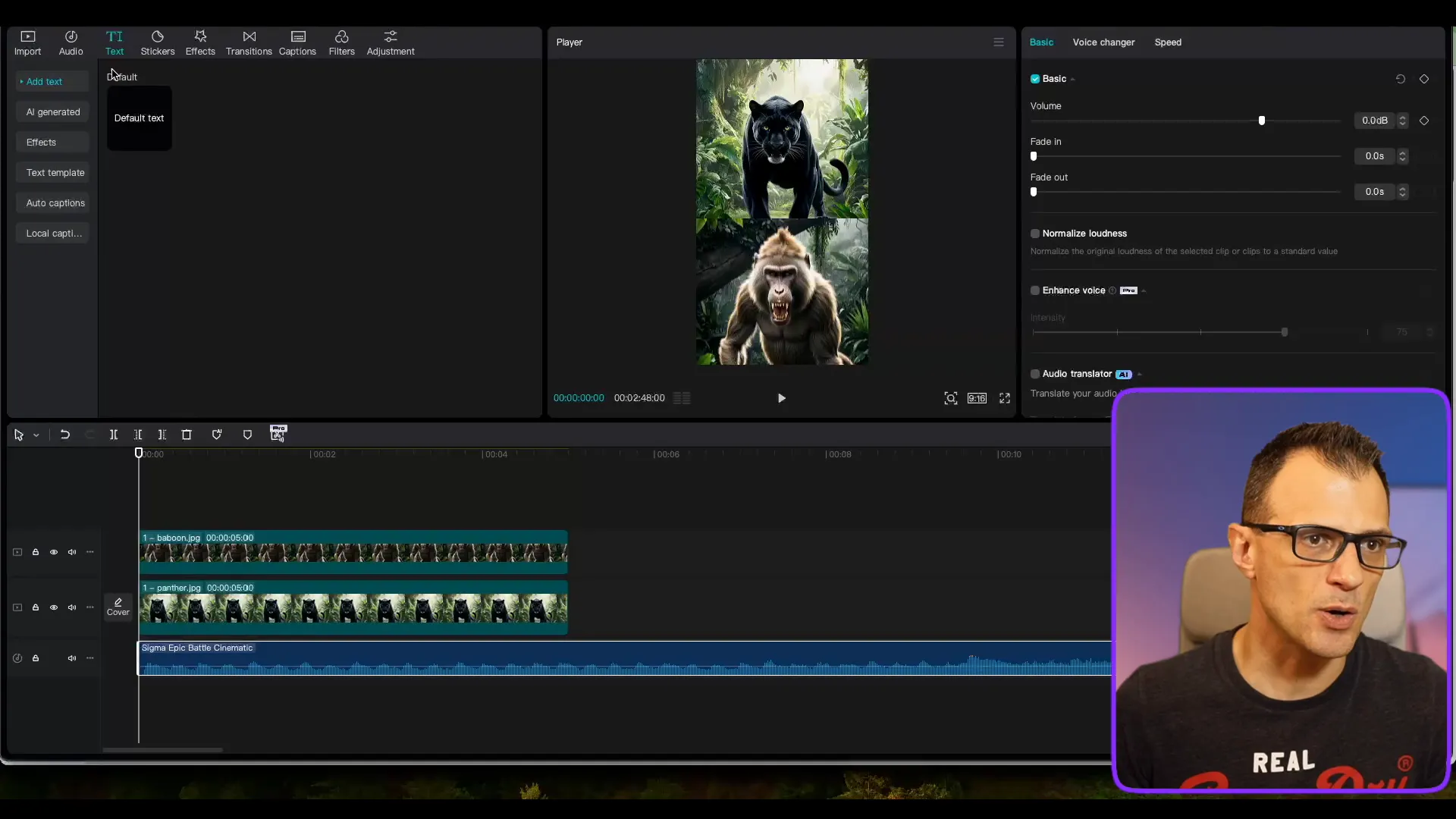Delete the selected clip
The height and width of the screenshot is (819, 1456).
pyautogui.click(x=187, y=435)
